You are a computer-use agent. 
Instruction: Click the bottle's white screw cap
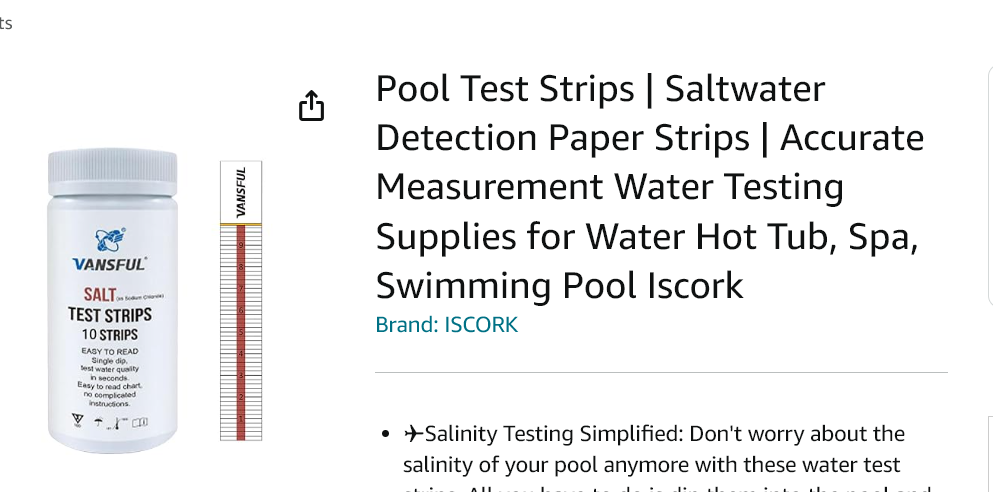pyautogui.click(x=111, y=170)
